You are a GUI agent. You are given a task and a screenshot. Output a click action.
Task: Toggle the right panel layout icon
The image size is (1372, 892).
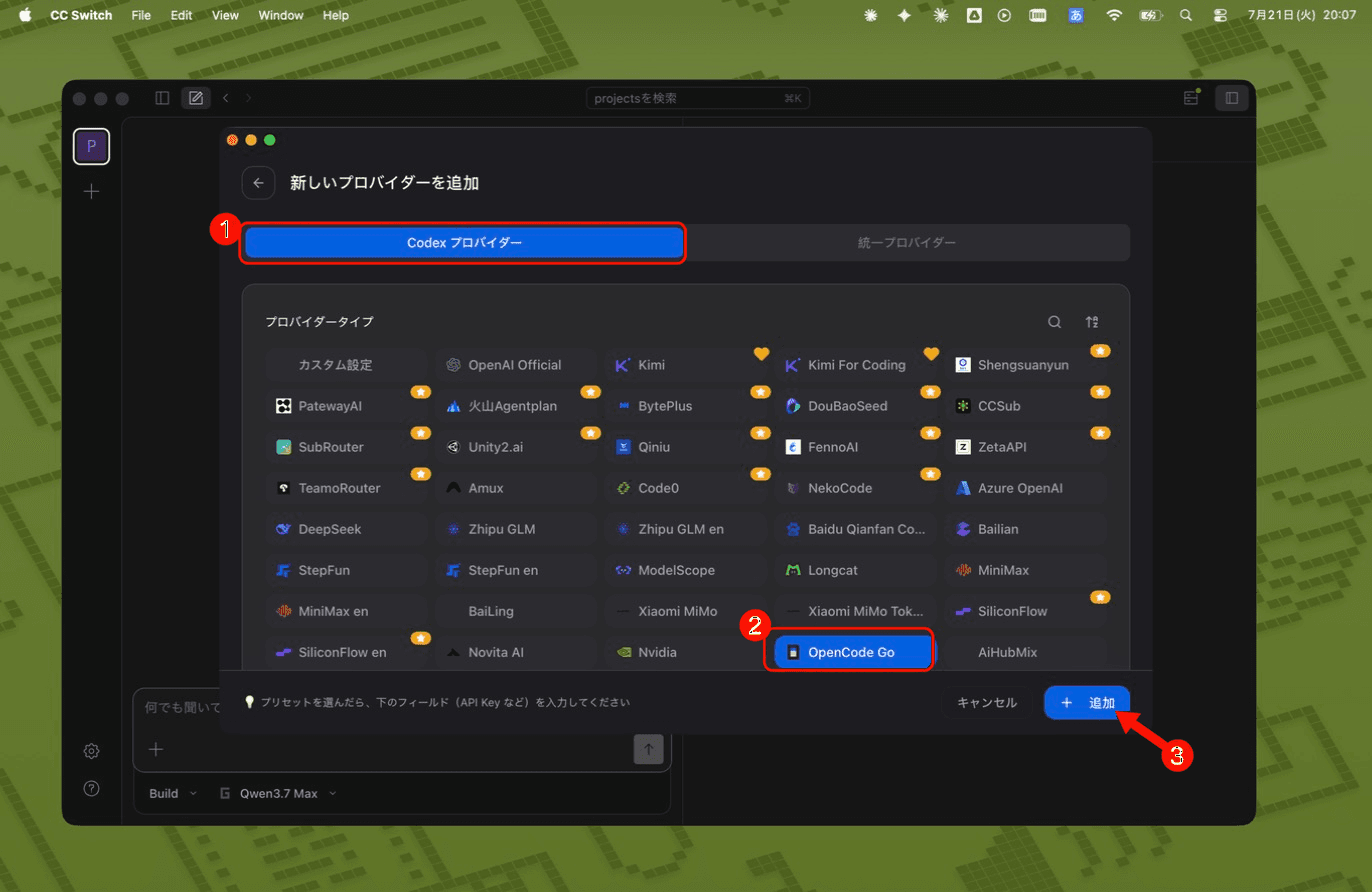1232,98
